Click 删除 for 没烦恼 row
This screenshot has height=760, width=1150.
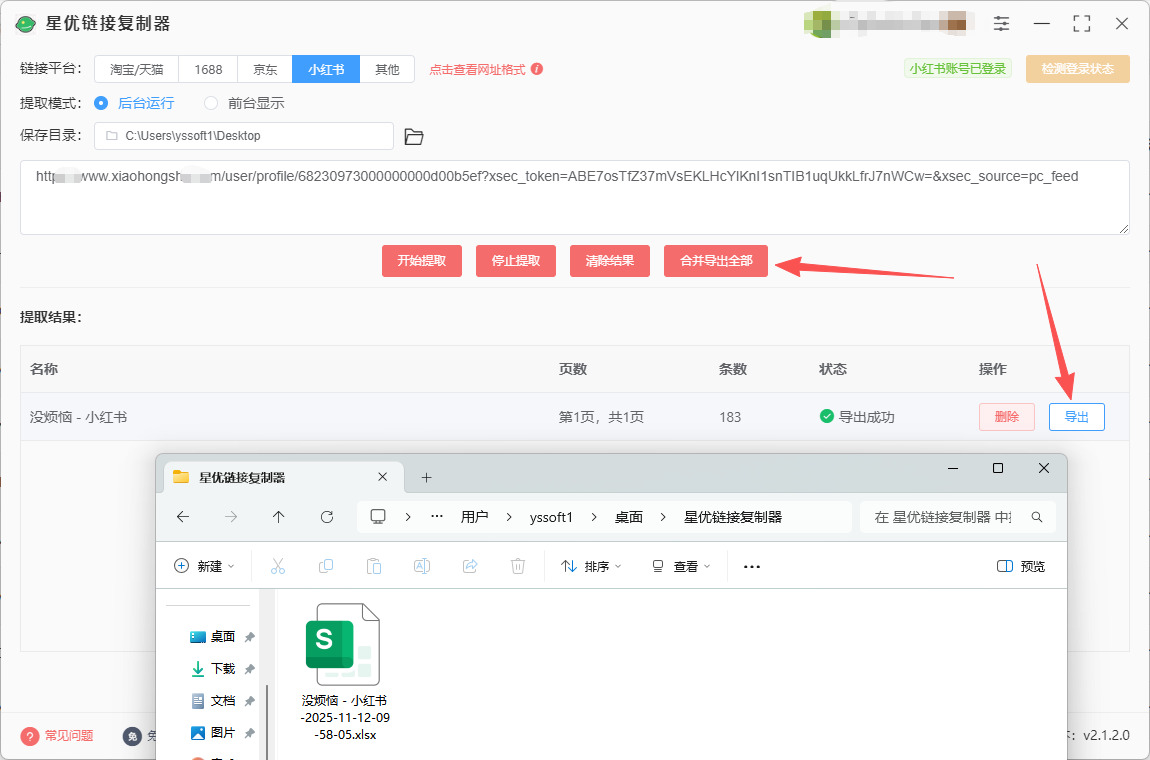pyautogui.click(x=1006, y=417)
